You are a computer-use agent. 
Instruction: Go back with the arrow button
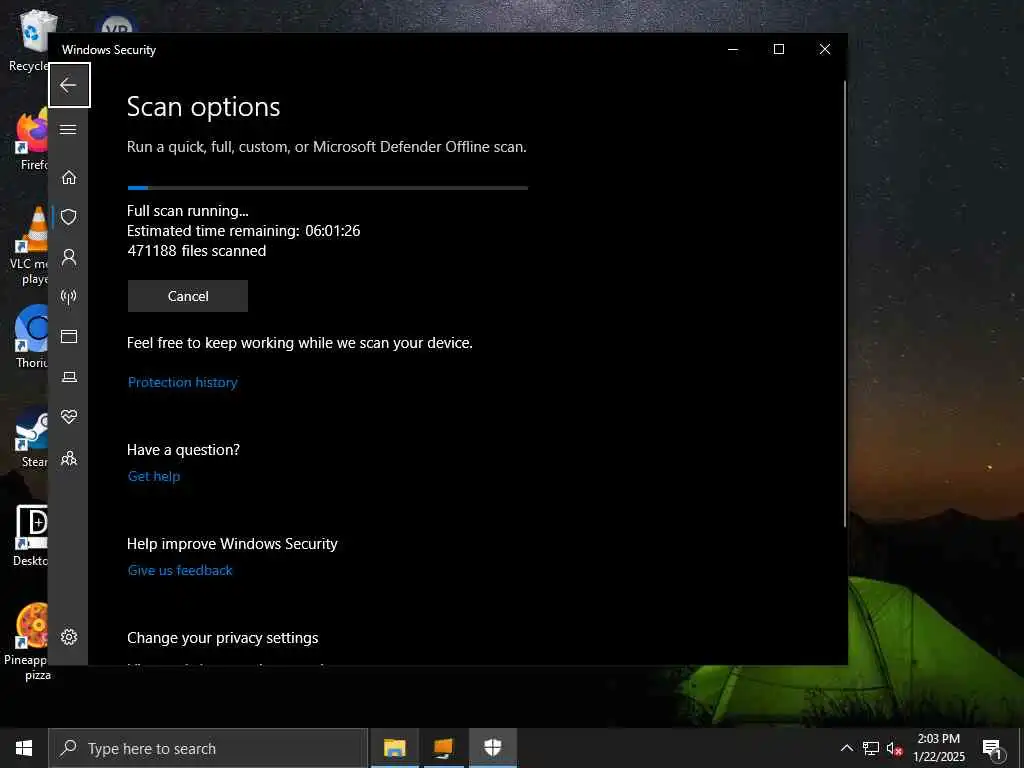[69, 85]
